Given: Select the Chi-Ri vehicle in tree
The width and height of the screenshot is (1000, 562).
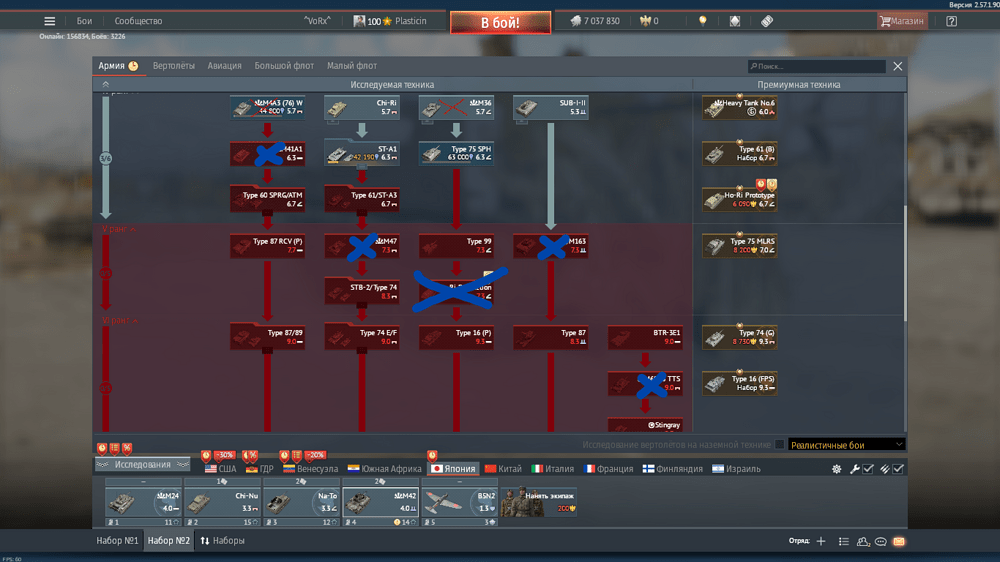Looking at the screenshot, I should click(362, 107).
